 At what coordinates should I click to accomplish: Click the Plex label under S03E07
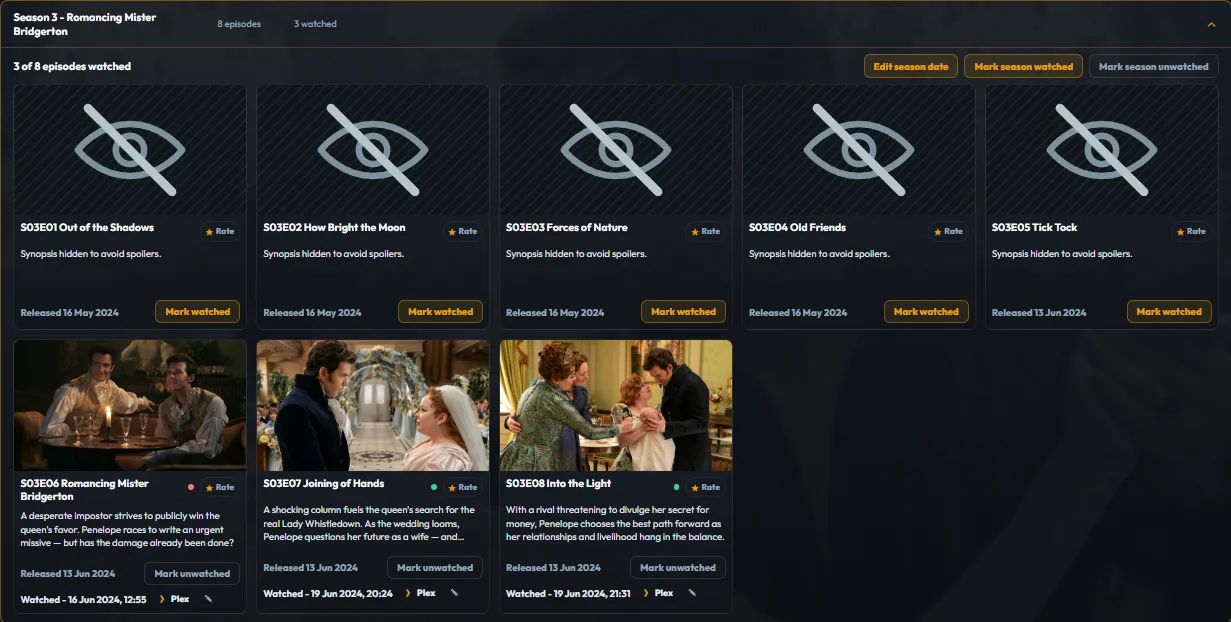tap(426, 593)
